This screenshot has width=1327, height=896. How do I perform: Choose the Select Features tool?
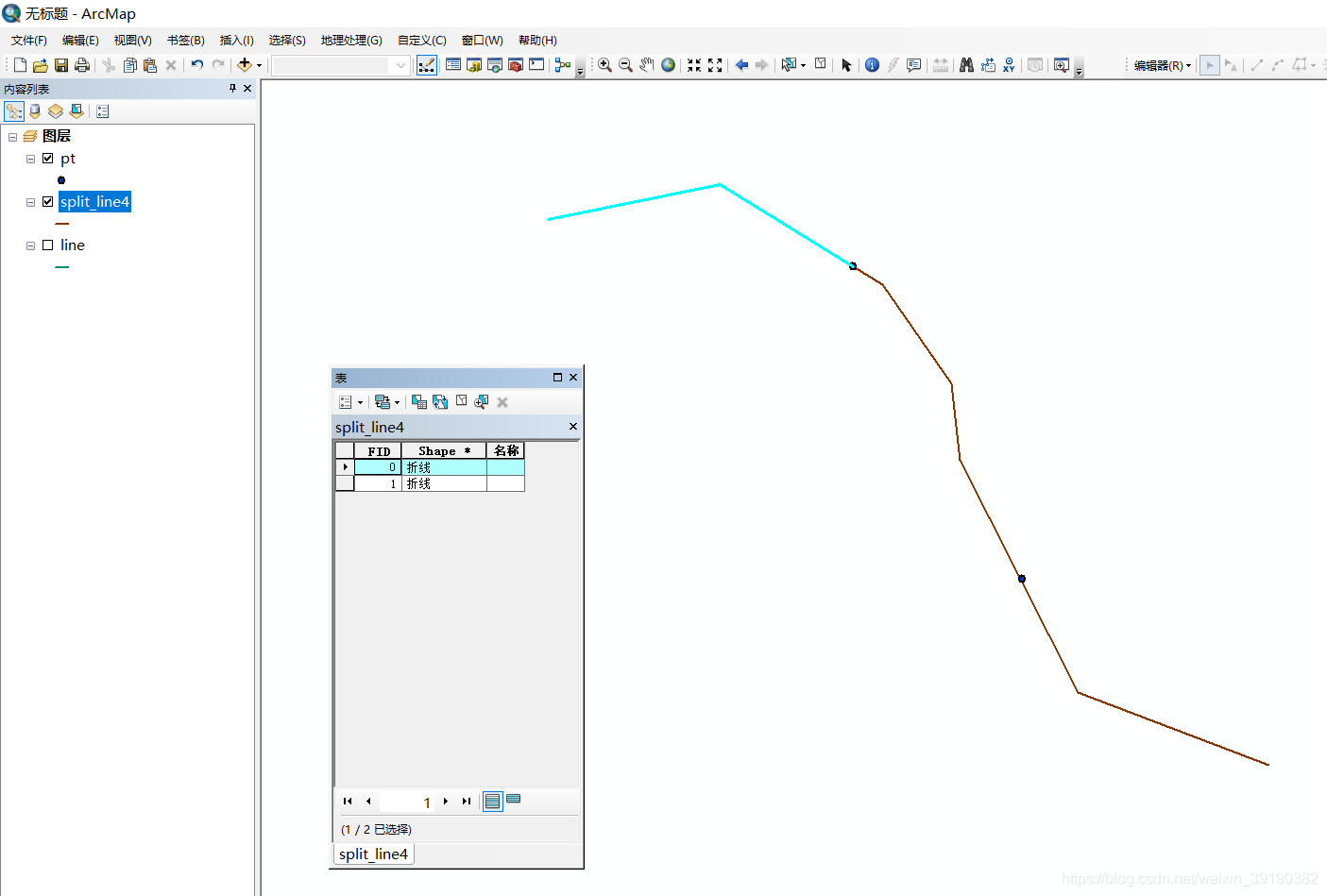click(789, 65)
